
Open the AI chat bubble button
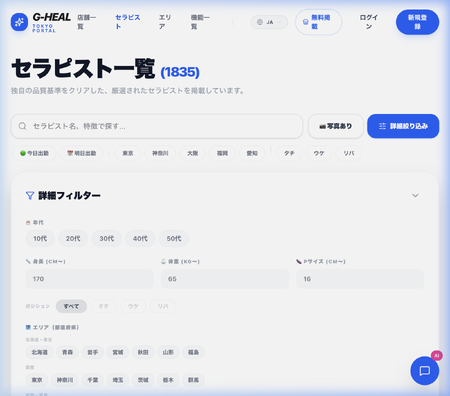click(425, 371)
